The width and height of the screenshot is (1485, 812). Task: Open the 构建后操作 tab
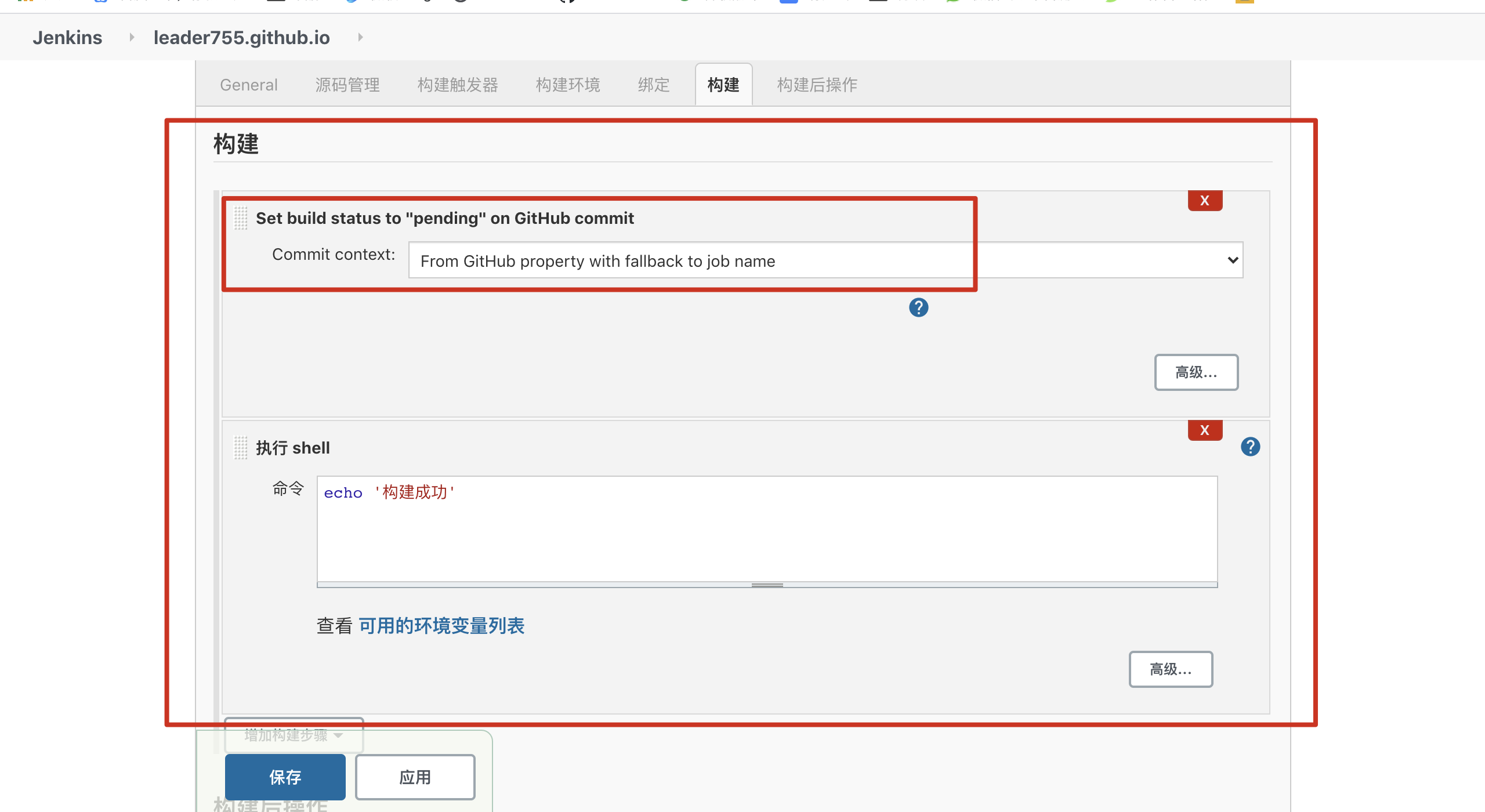coord(817,85)
